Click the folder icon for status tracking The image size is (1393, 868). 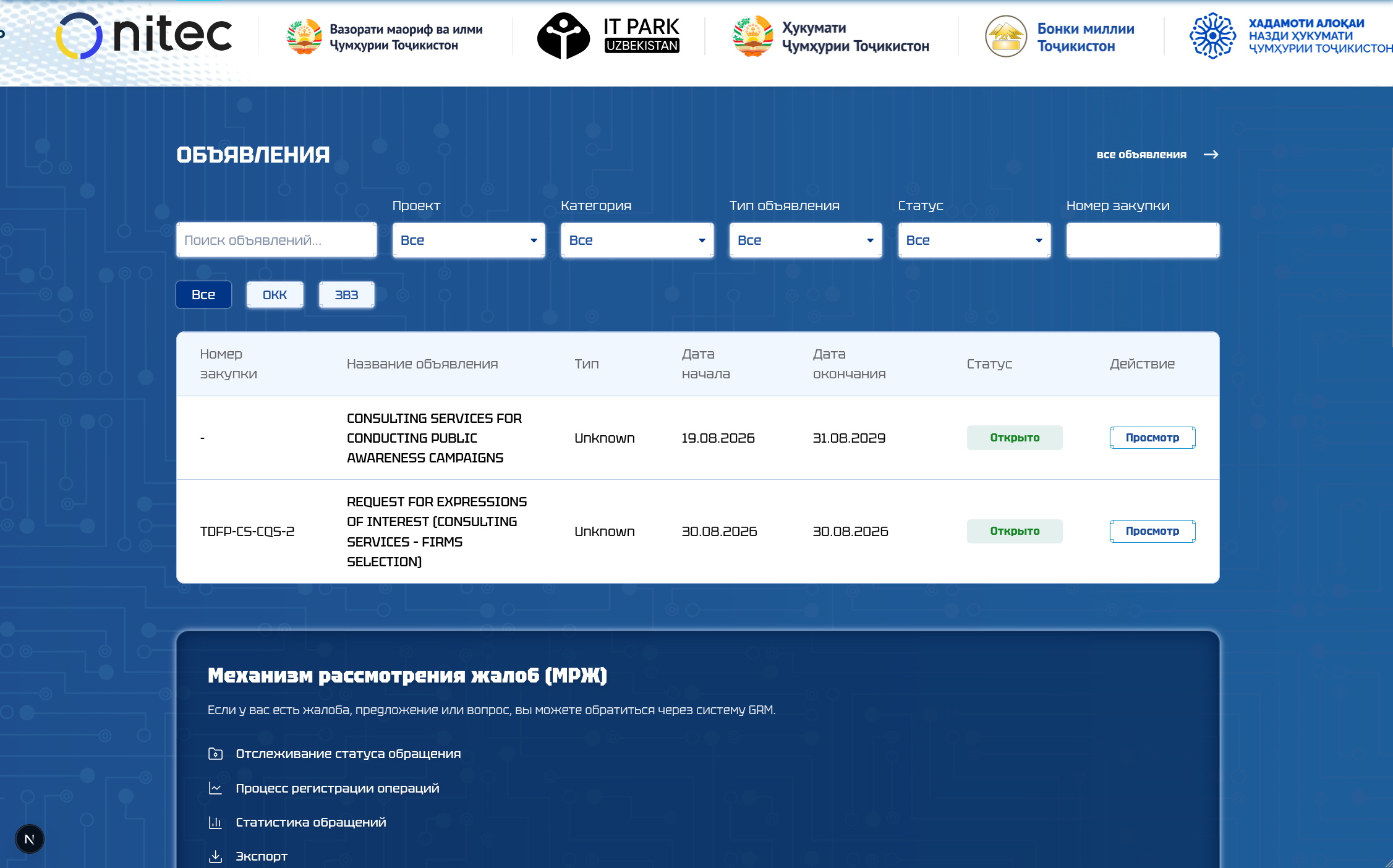215,754
